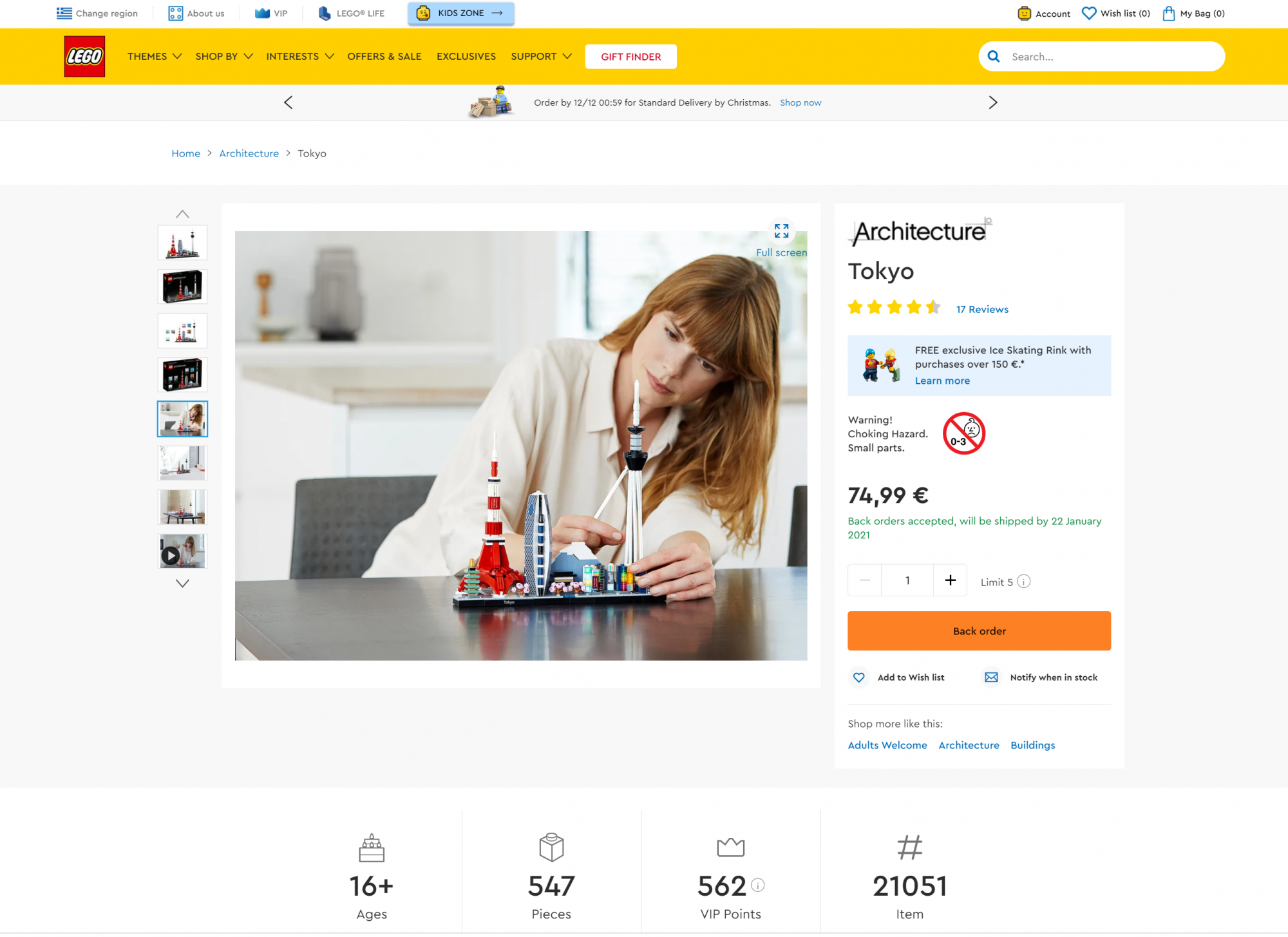The image size is (1288, 937).
Task: Select sixth thumbnail of model on shelf
Action: click(182, 463)
